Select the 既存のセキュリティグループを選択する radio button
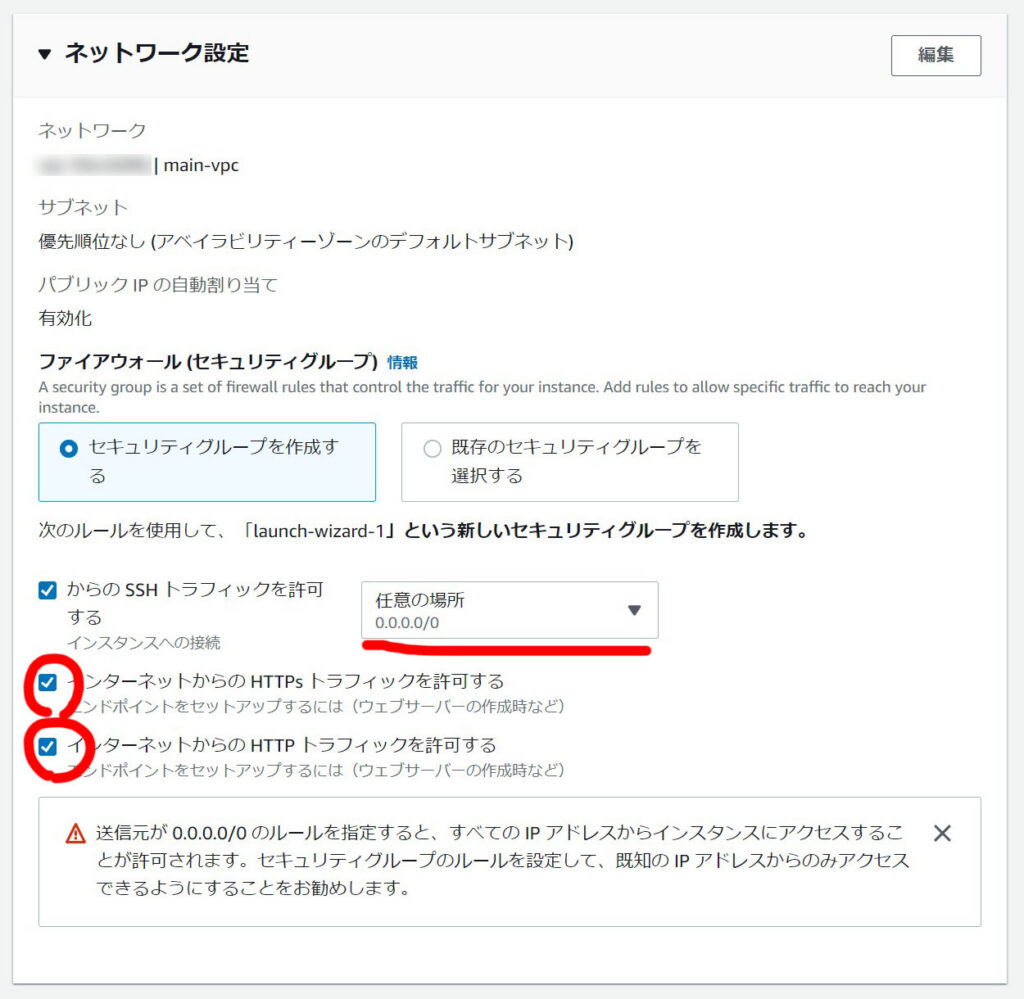The height and width of the screenshot is (999, 1024). coord(432,449)
